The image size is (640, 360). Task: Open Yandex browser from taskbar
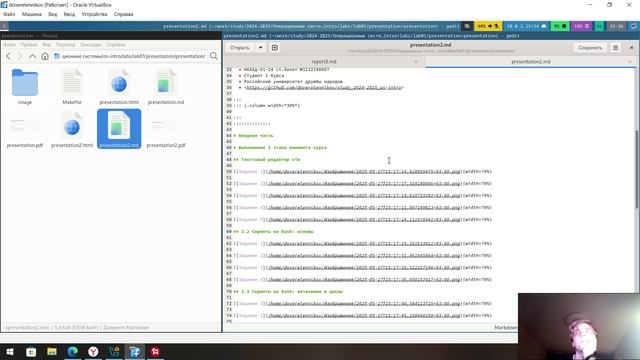coord(93,351)
